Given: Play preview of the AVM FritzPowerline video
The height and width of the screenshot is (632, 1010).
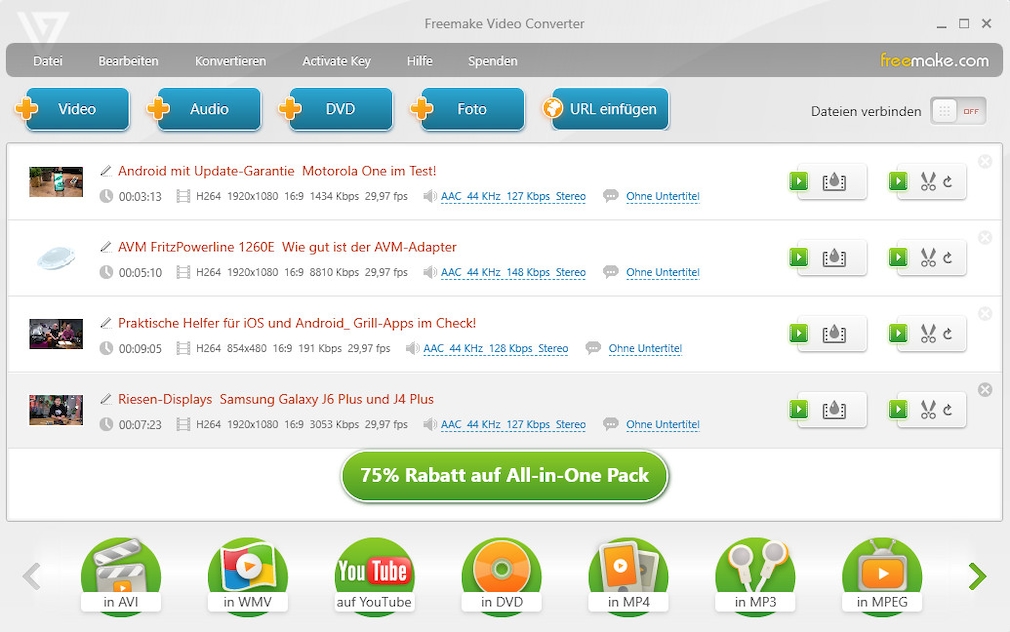Looking at the screenshot, I should 797,257.
